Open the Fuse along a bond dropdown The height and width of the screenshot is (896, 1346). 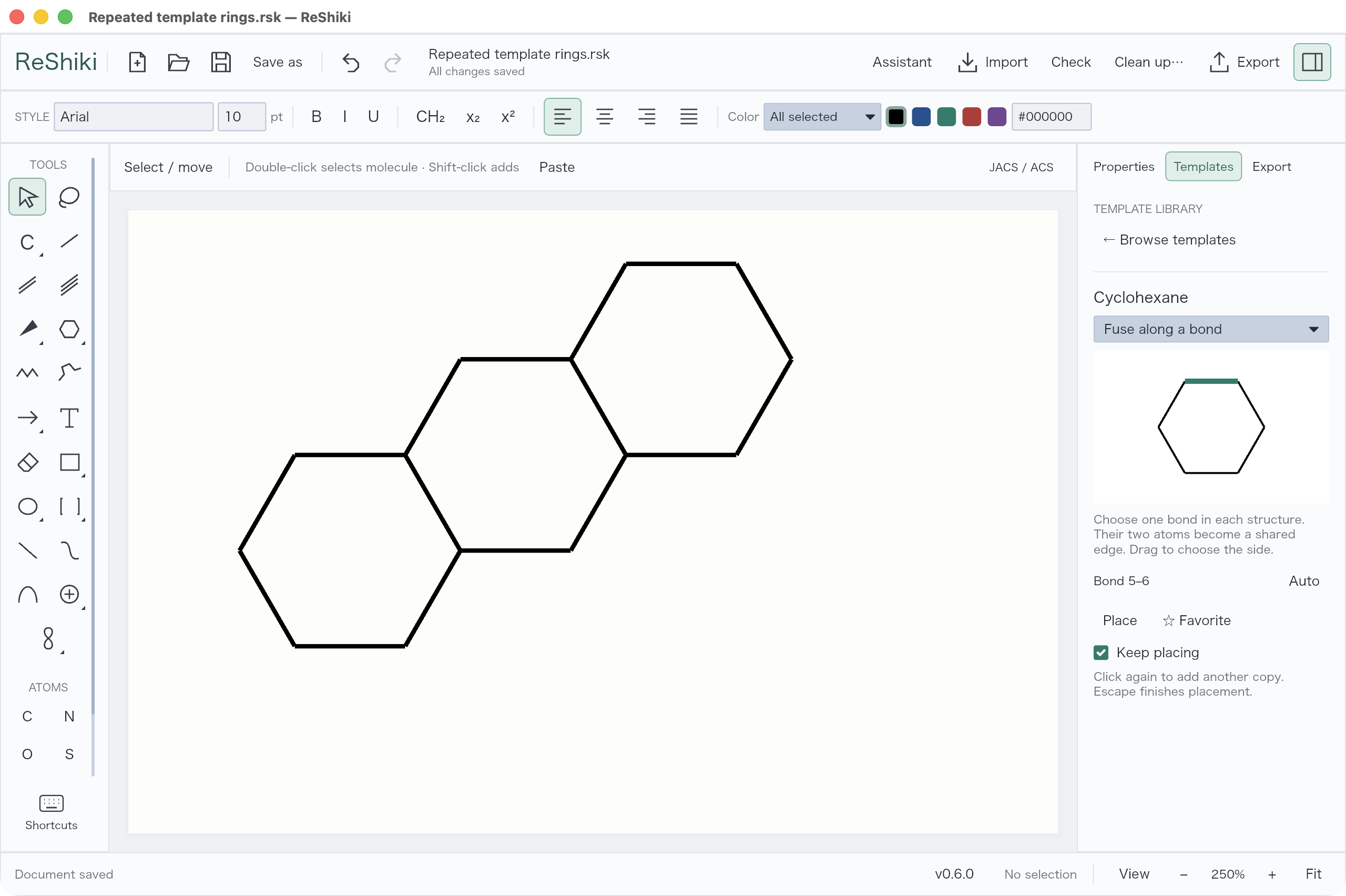(1210, 329)
